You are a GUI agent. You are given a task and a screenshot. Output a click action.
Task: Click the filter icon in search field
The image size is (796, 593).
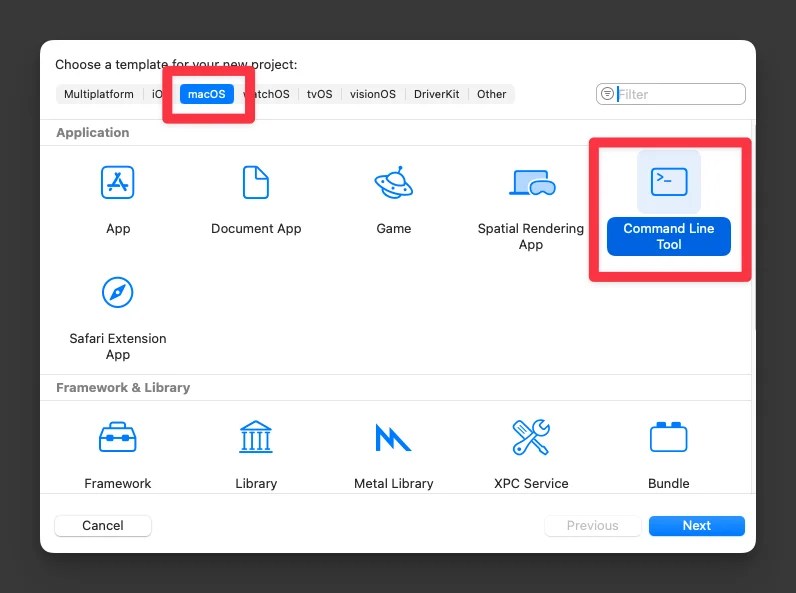click(x=607, y=94)
